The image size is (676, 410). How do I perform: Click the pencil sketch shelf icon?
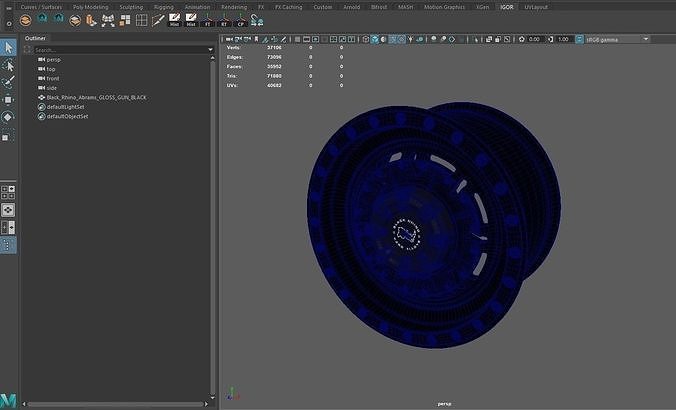pyautogui.click(x=158, y=20)
